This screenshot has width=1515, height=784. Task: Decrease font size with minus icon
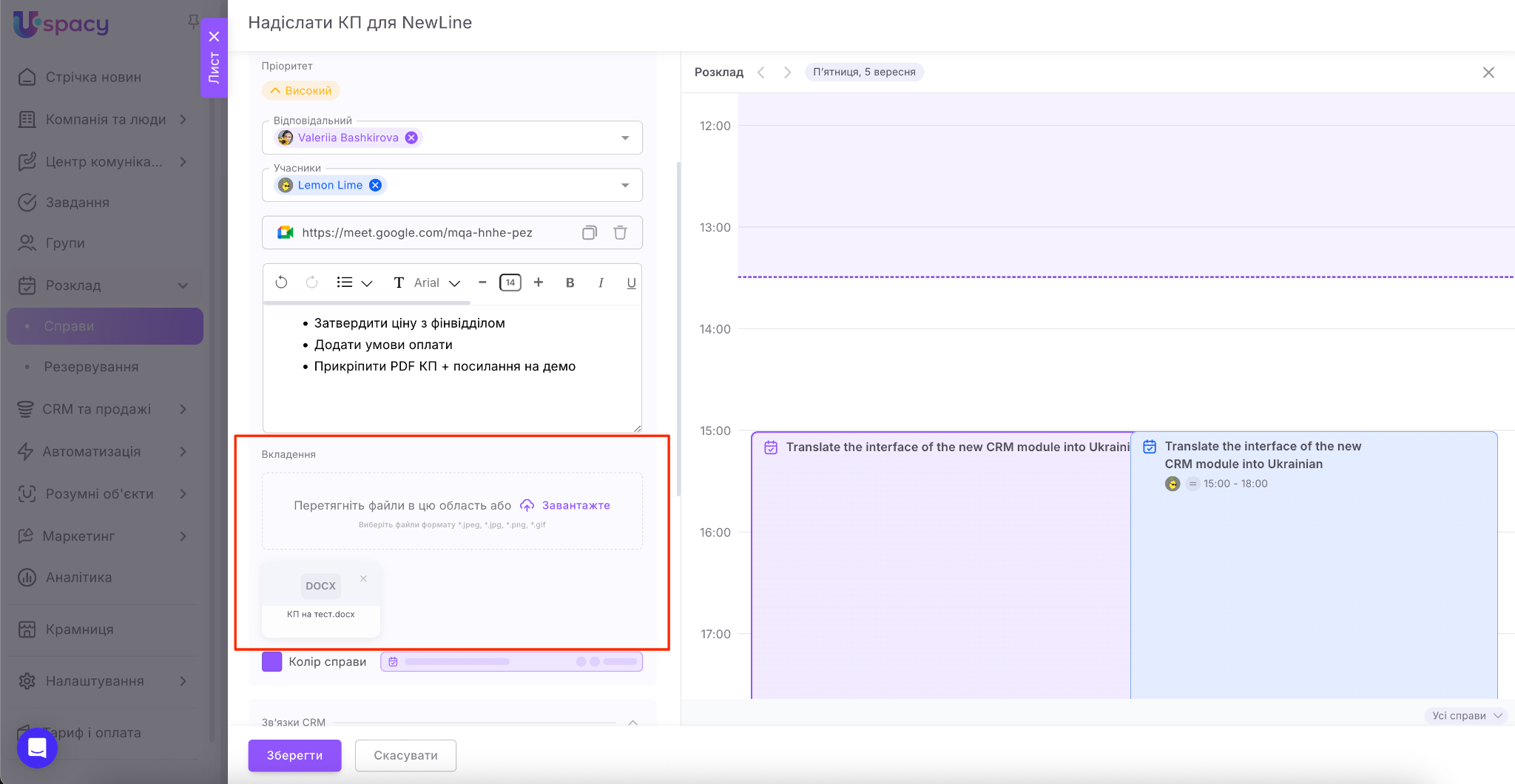[x=482, y=283]
